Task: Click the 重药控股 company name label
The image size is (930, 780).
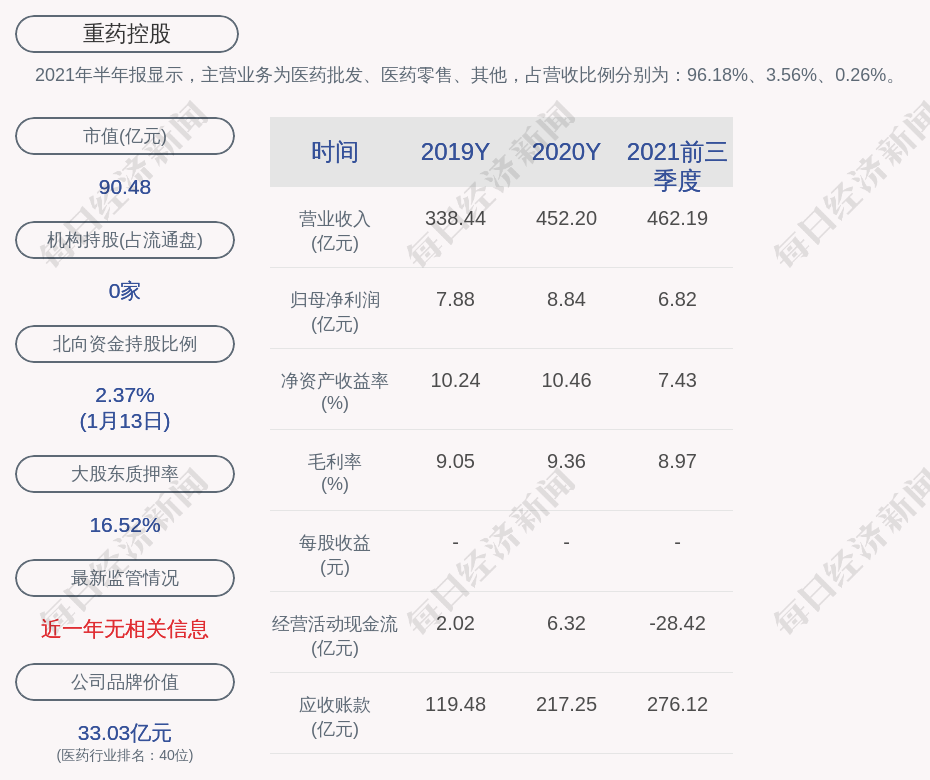Action: (126, 34)
